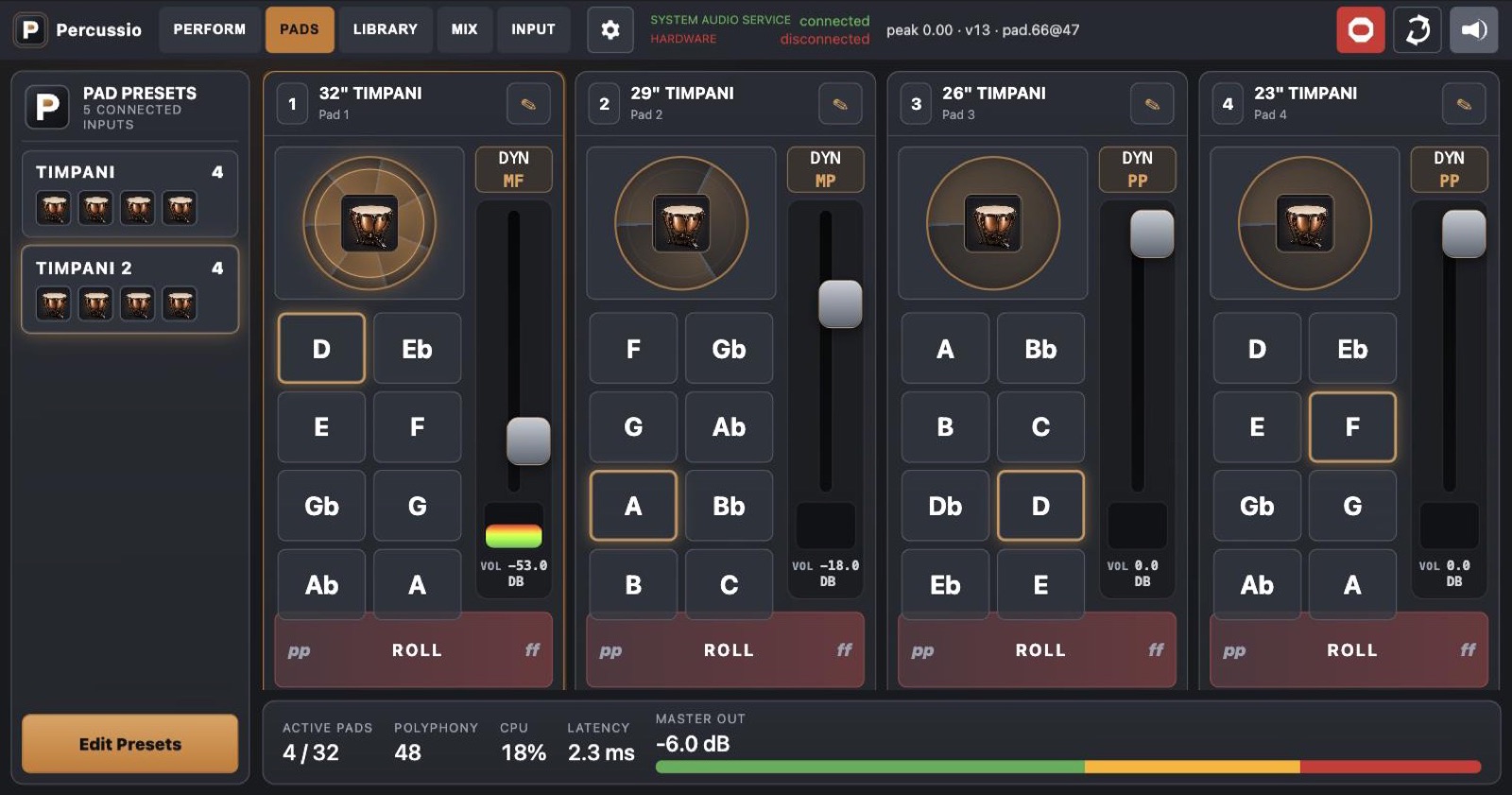Image resolution: width=1512 pixels, height=795 pixels.
Task: Click the '2.3 ms' latency value
Action: tap(601, 752)
